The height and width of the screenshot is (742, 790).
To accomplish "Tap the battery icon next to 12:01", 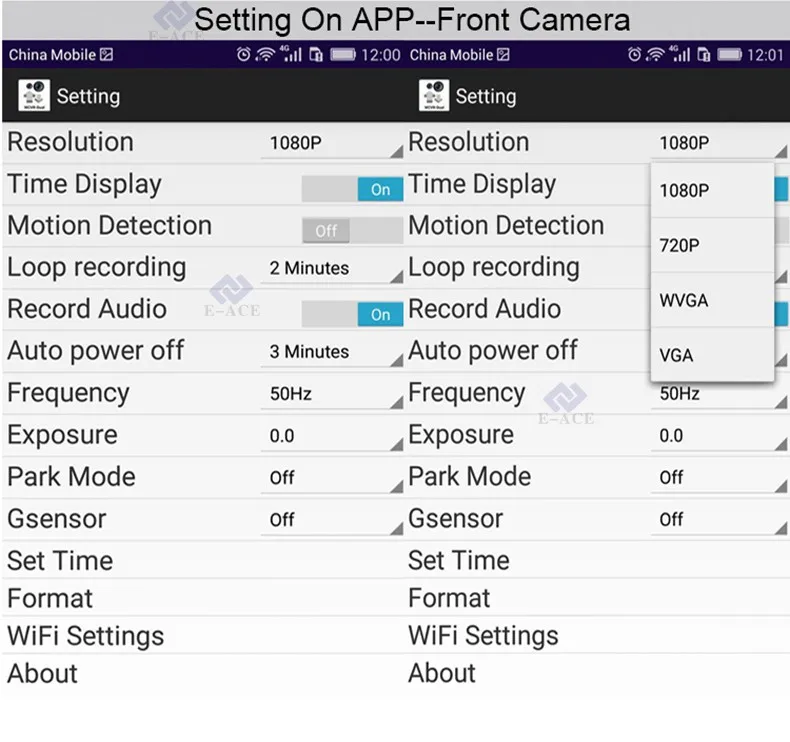I will (730, 55).
